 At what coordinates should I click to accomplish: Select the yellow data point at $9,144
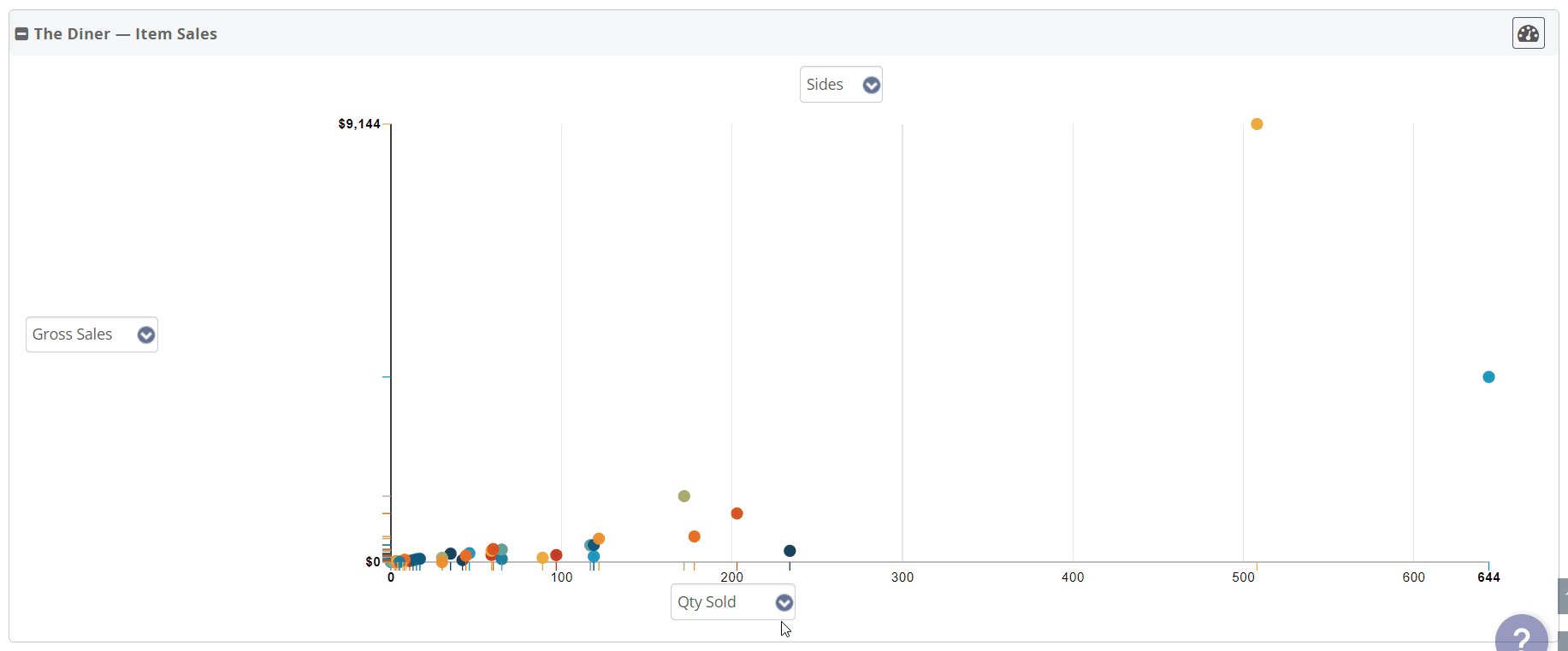click(1257, 124)
